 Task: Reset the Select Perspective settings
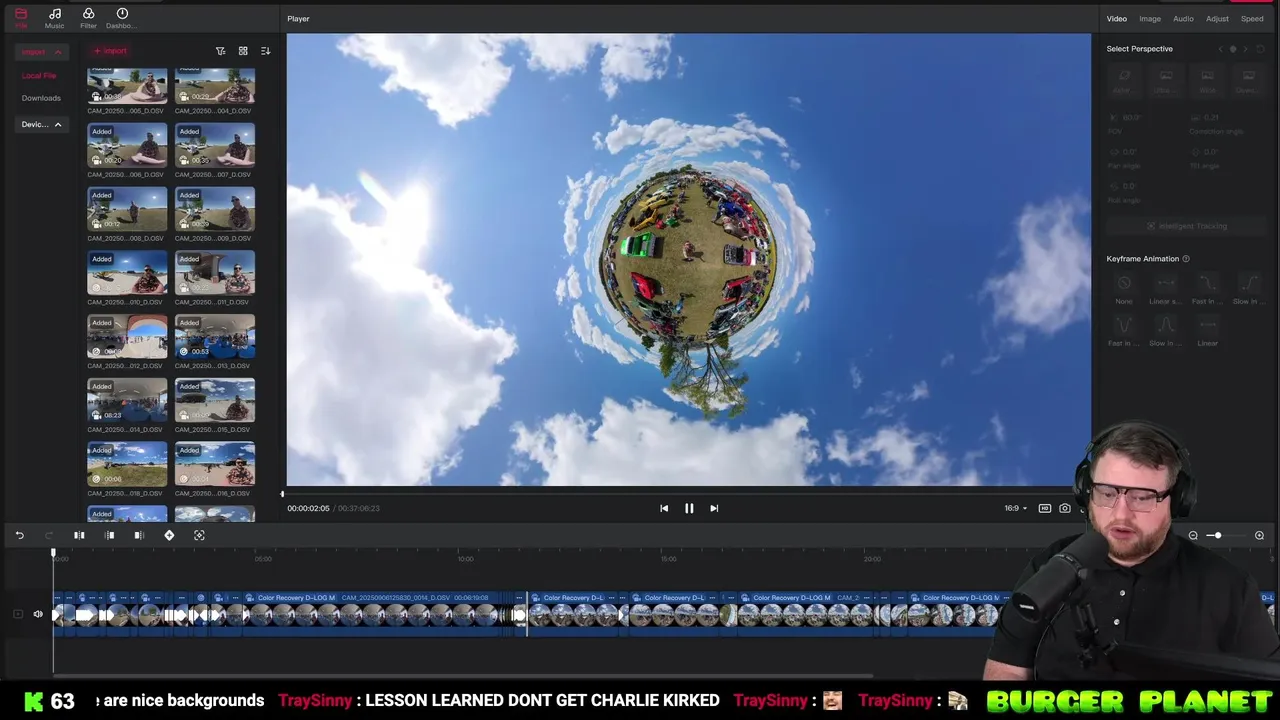[x=1260, y=49]
